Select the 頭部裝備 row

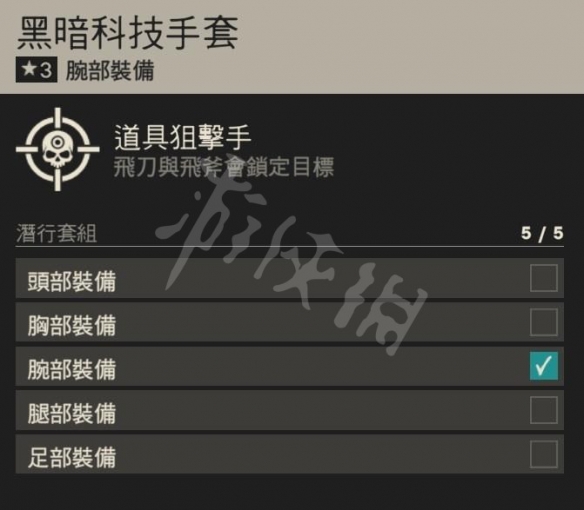tap(289, 278)
